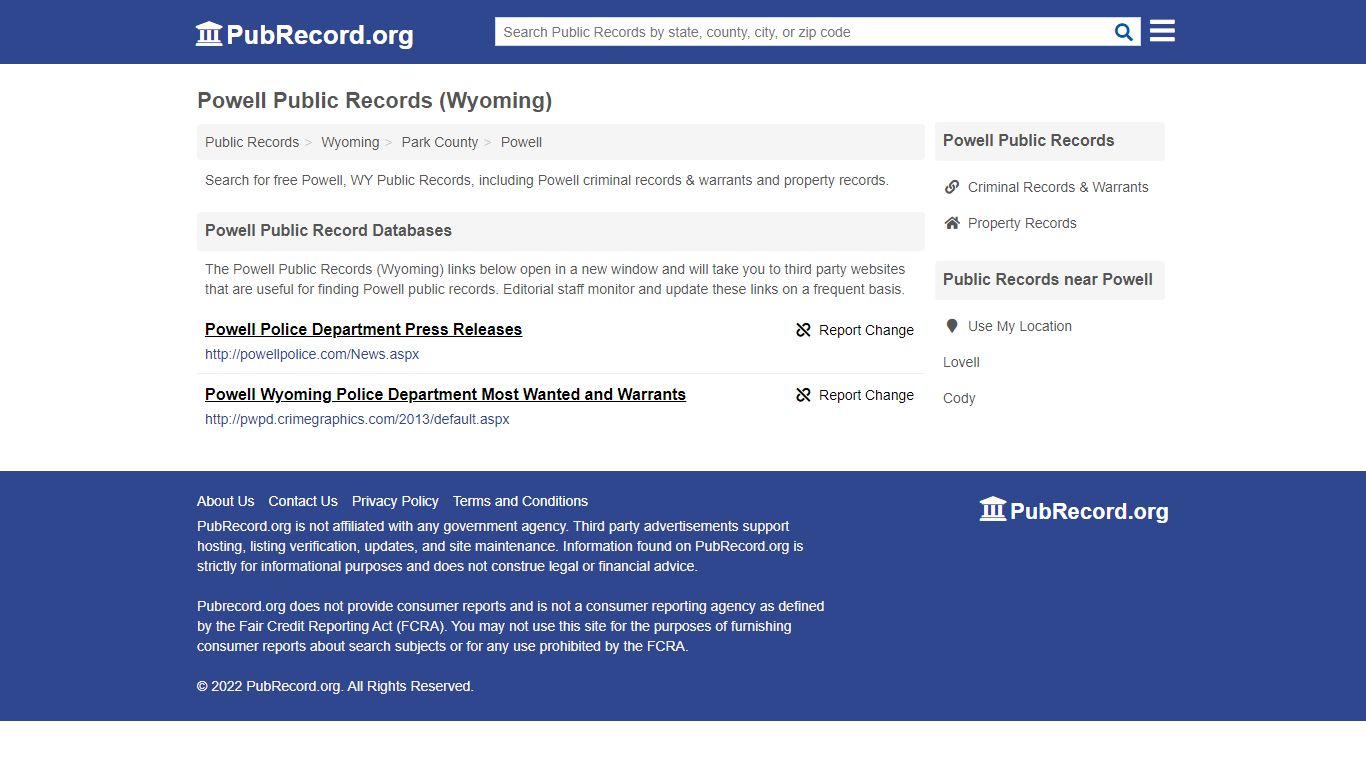This screenshot has height=768, width=1366.
Task: Open Park County breadcrumb link
Action: 440,142
